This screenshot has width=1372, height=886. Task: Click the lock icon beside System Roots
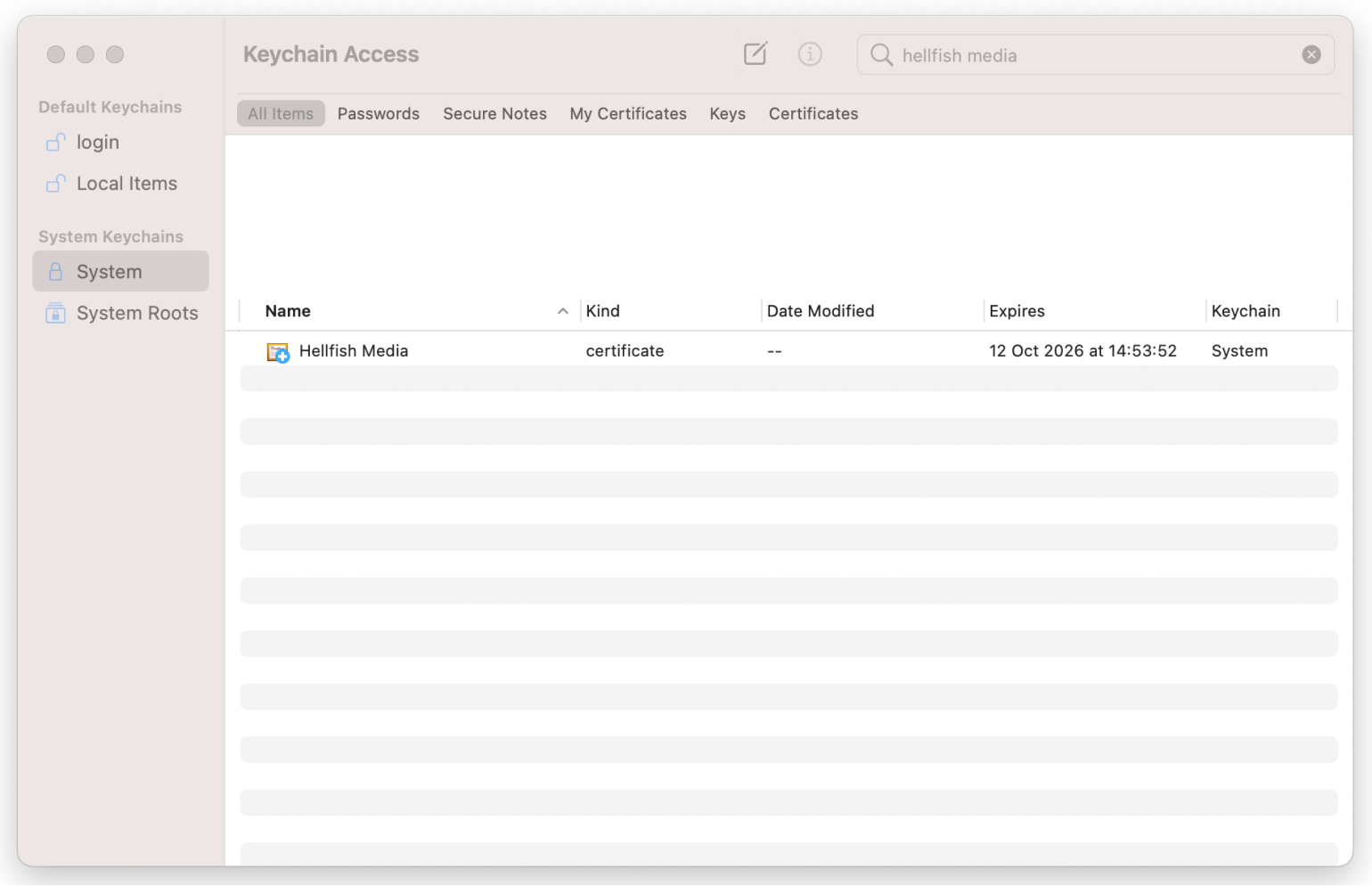(x=55, y=313)
